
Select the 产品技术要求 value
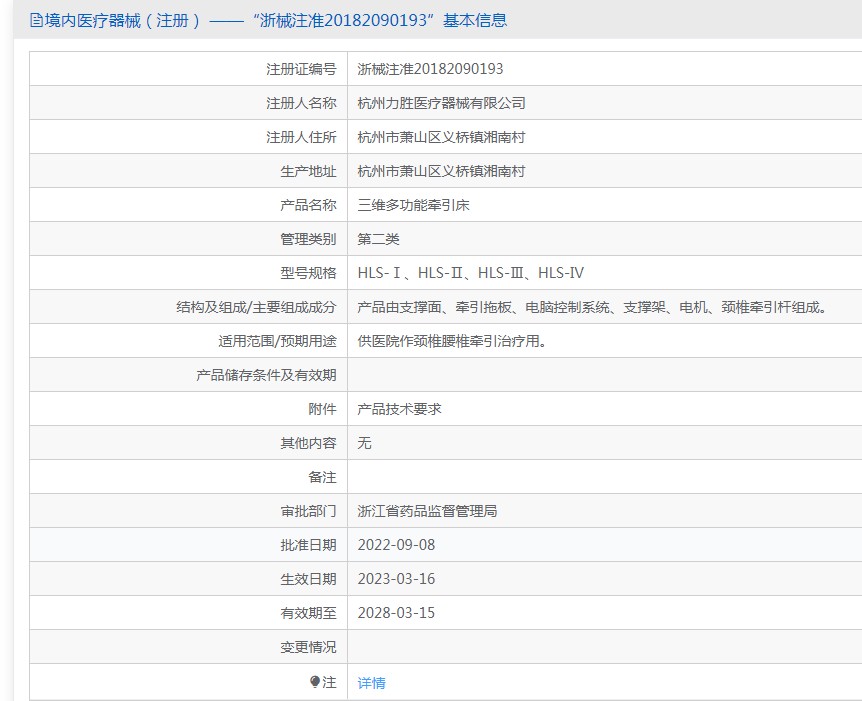400,409
